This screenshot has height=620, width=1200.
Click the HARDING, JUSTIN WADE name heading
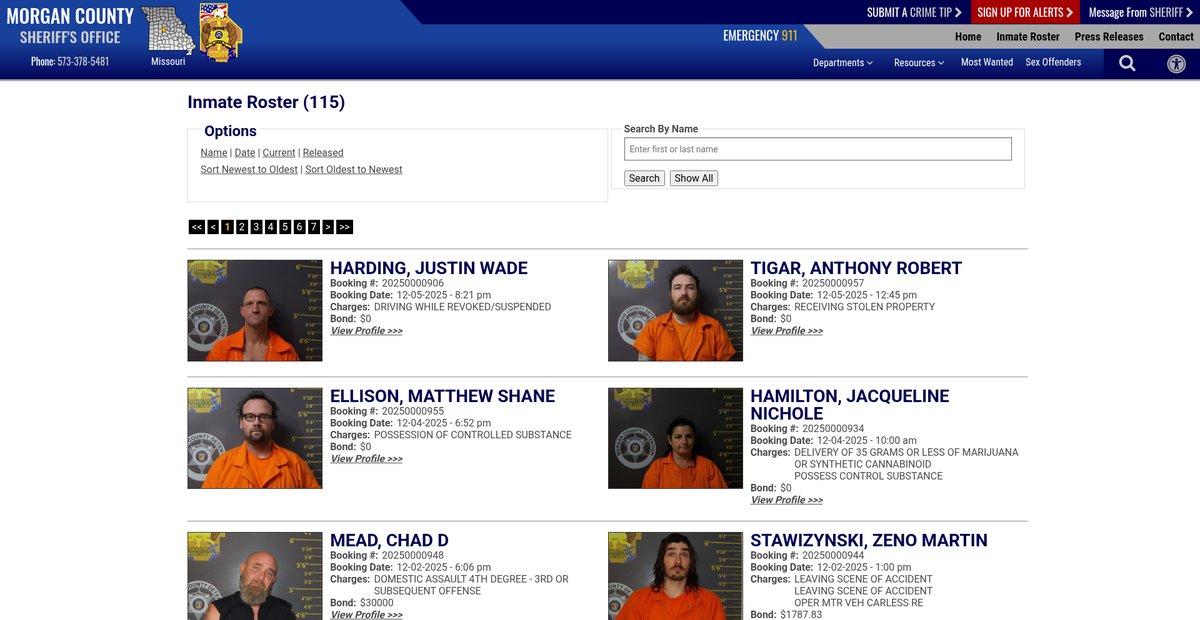point(429,268)
